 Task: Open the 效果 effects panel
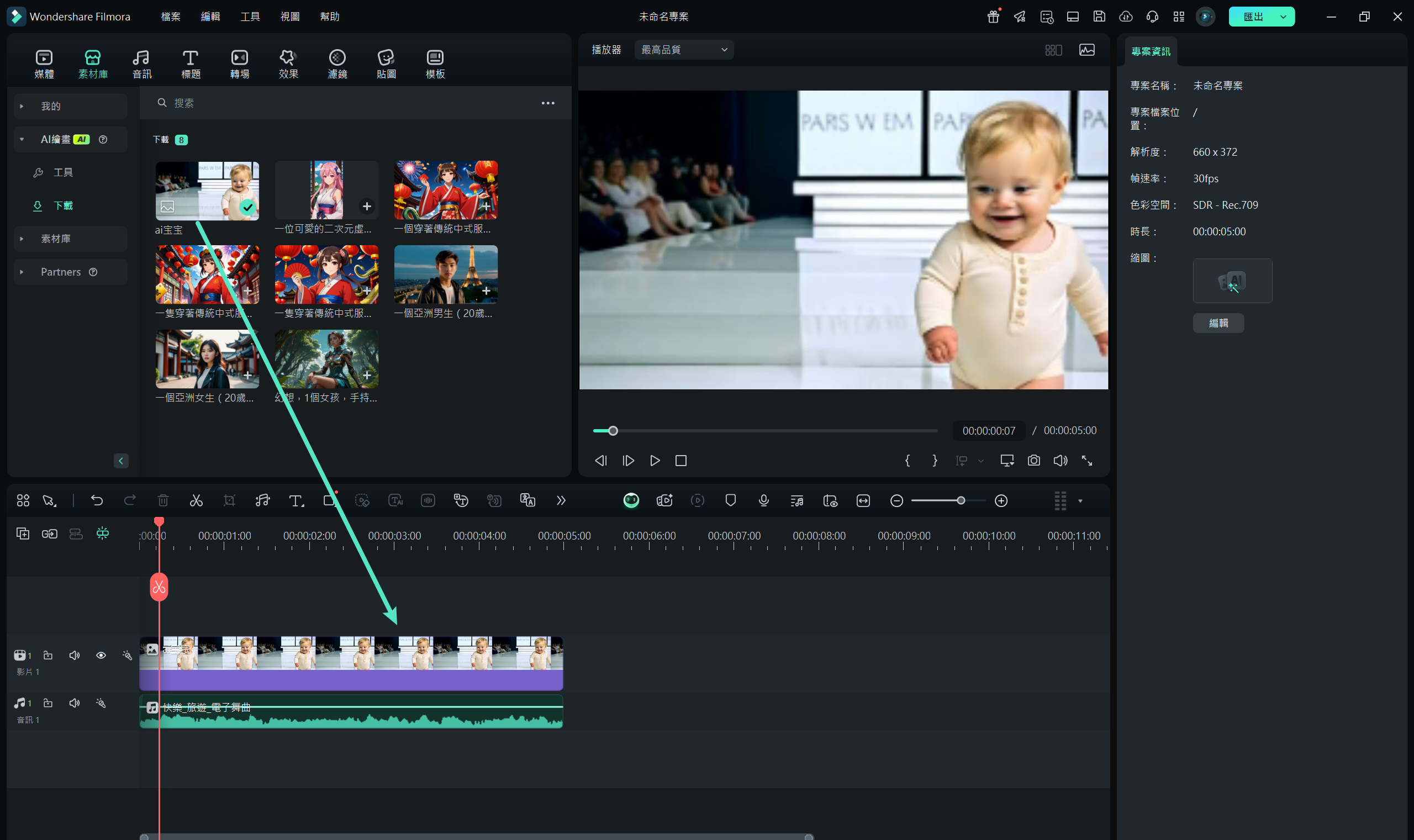(288, 64)
